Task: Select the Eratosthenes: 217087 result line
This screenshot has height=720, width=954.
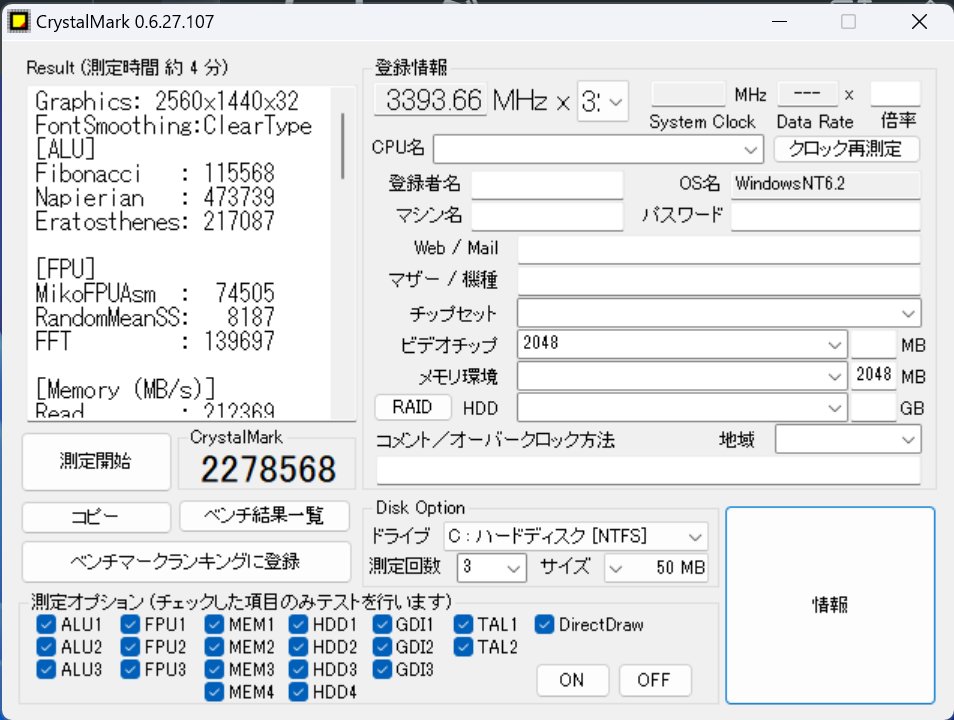Action: 155,222
